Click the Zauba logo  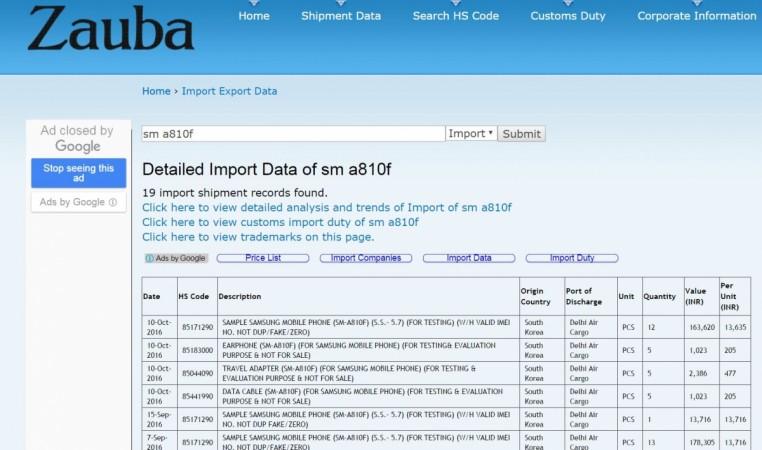tap(110, 30)
